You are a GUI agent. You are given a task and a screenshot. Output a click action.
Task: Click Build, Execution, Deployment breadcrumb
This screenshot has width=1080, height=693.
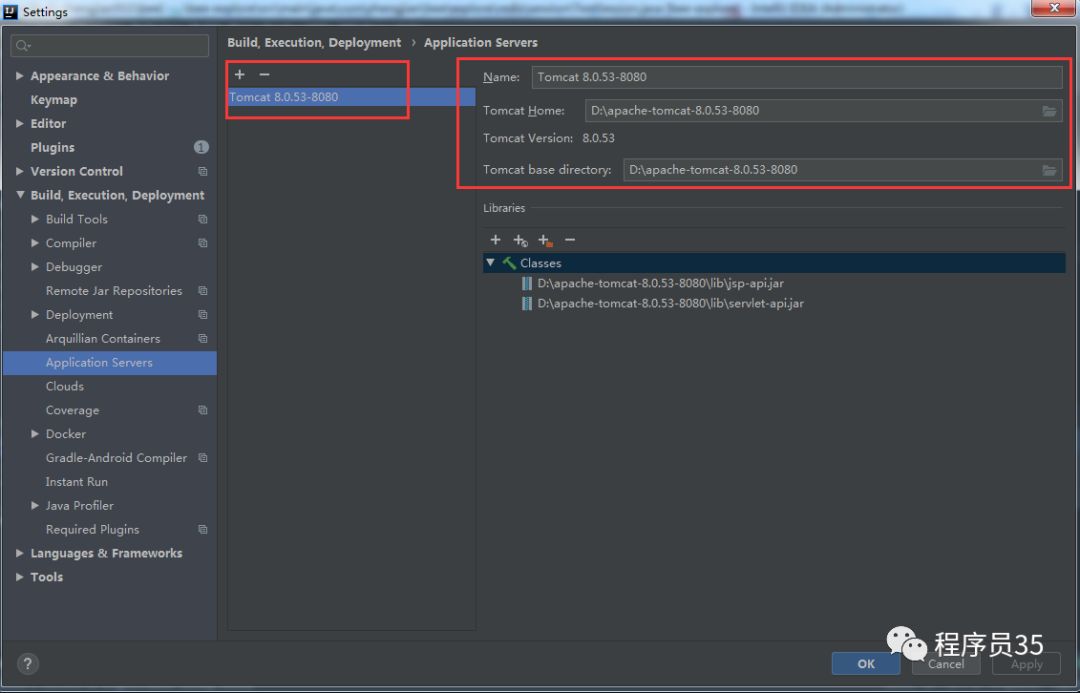coord(314,43)
